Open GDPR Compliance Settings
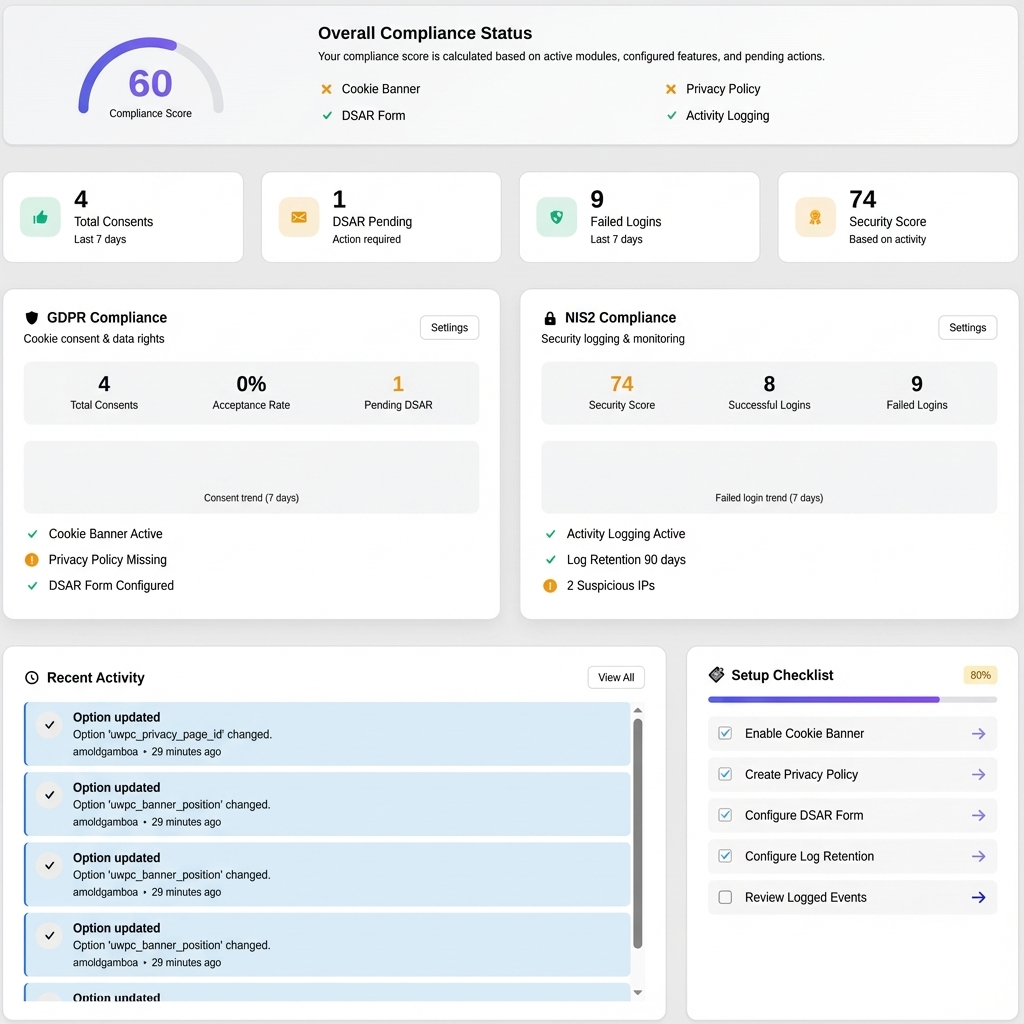The width and height of the screenshot is (1024, 1024). pos(449,327)
